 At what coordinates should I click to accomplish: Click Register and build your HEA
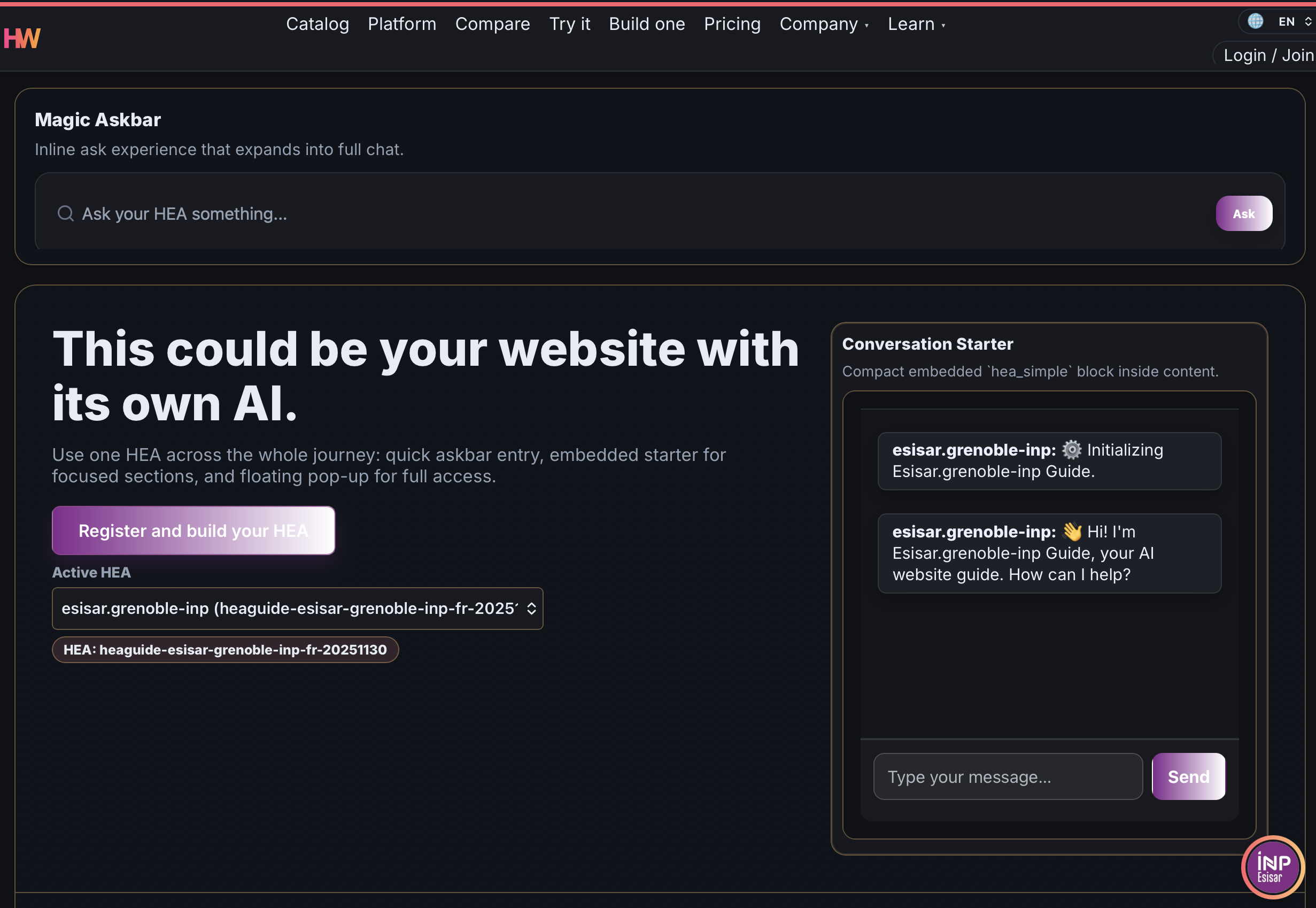coord(193,530)
